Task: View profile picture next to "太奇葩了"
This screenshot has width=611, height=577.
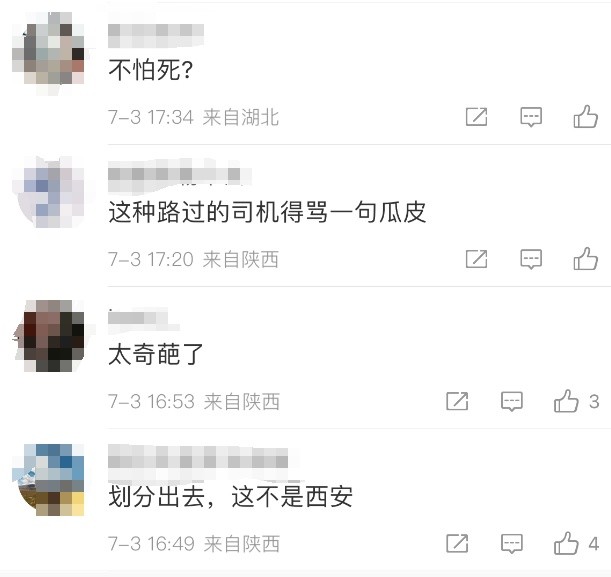Action: coord(49,336)
